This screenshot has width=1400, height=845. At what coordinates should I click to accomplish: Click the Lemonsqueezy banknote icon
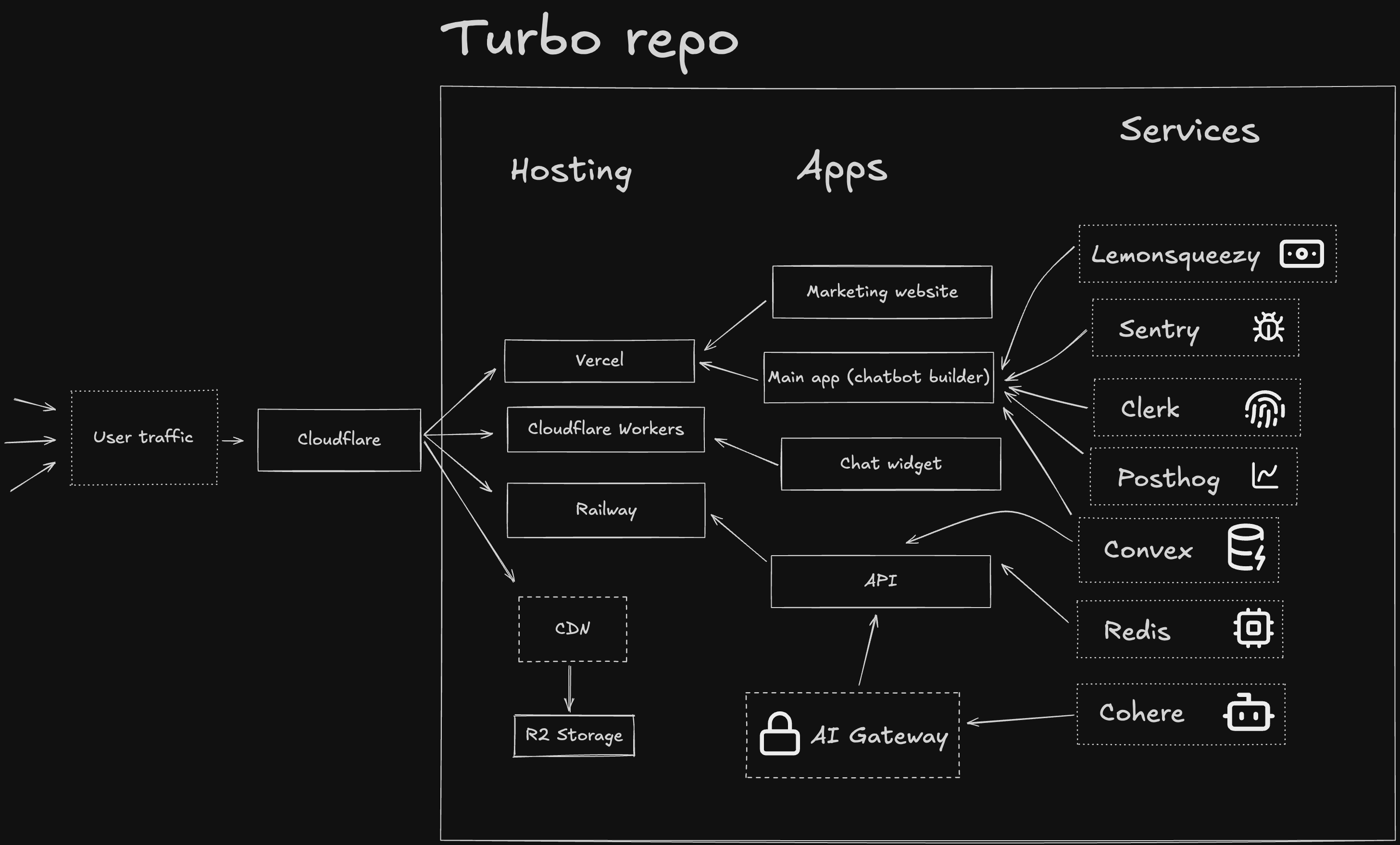point(1302,253)
